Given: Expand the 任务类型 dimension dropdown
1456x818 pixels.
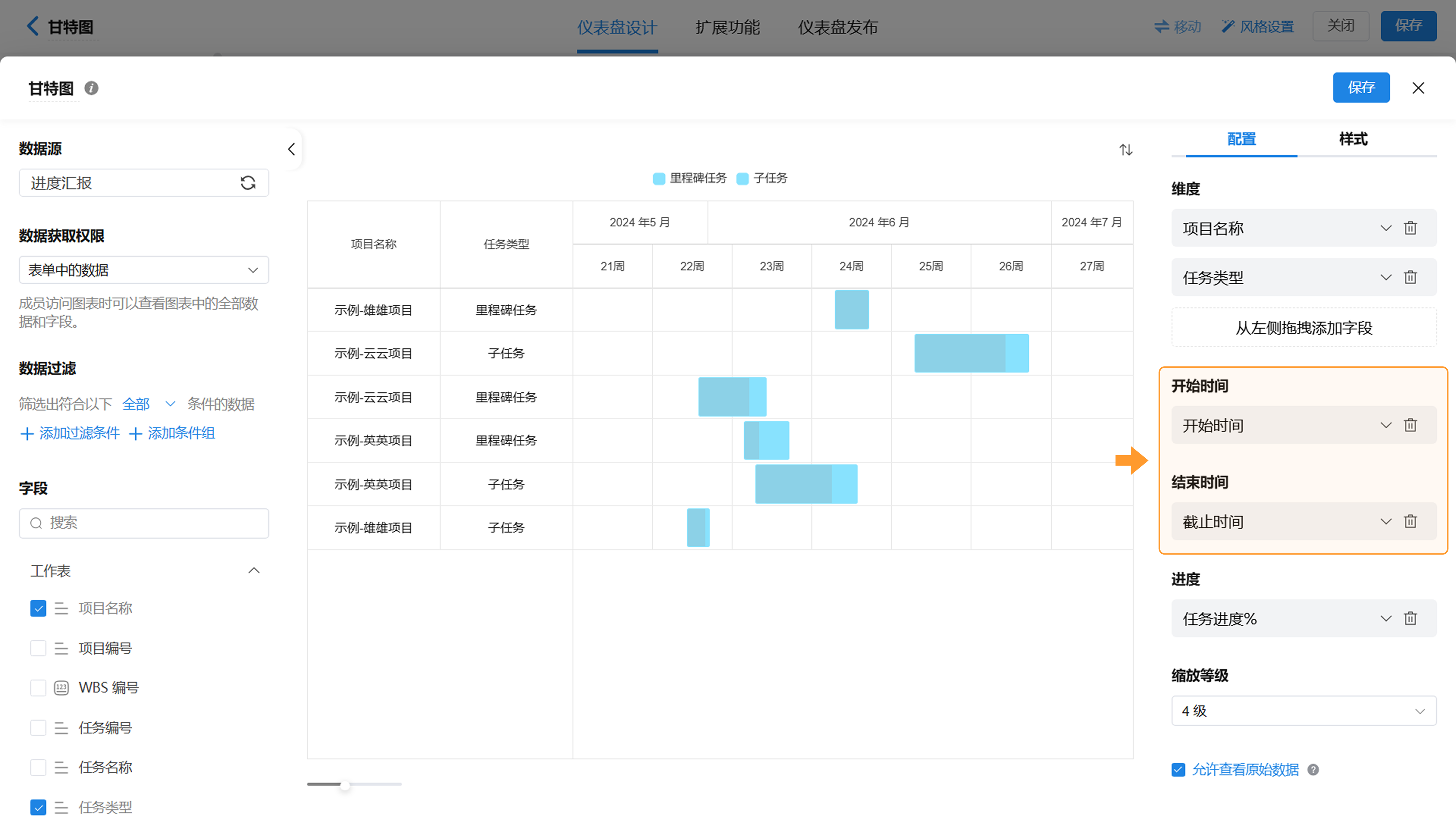Looking at the screenshot, I should coord(1386,277).
